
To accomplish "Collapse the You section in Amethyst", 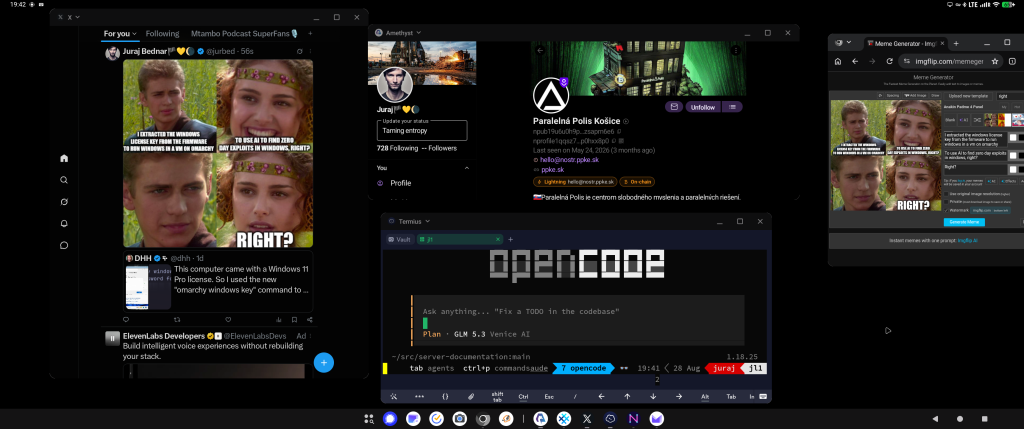I will tap(466, 168).
